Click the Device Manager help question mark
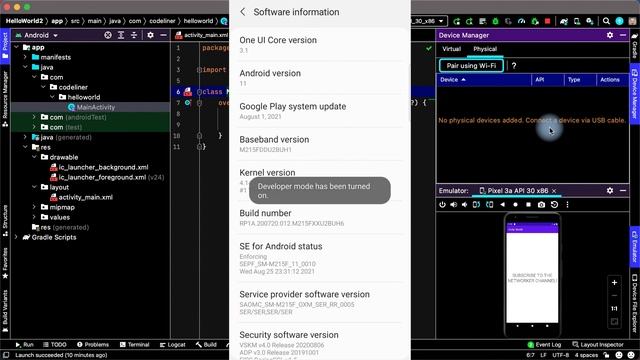 click(x=514, y=66)
